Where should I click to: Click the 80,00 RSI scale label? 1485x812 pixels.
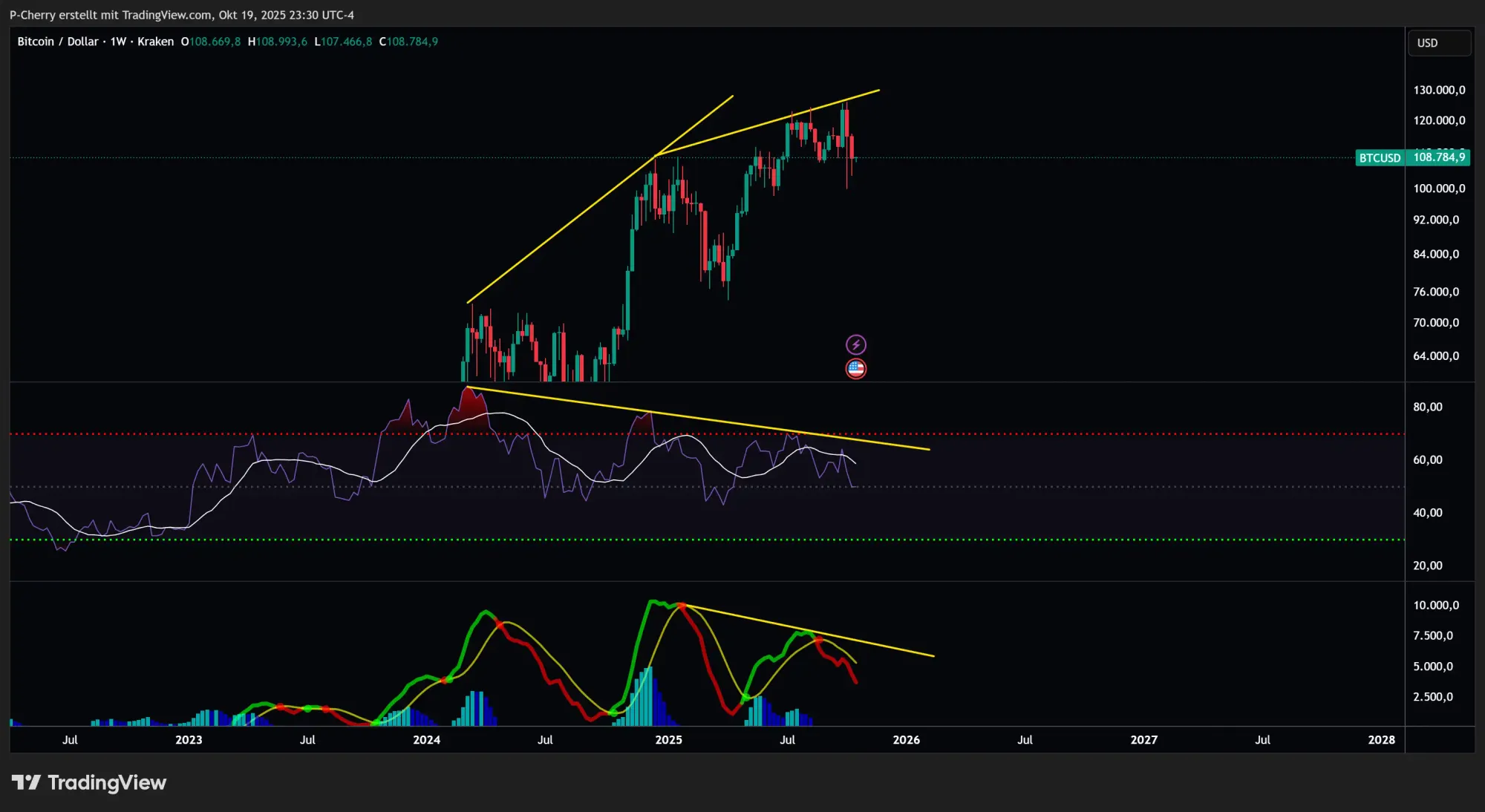coord(1427,407)
